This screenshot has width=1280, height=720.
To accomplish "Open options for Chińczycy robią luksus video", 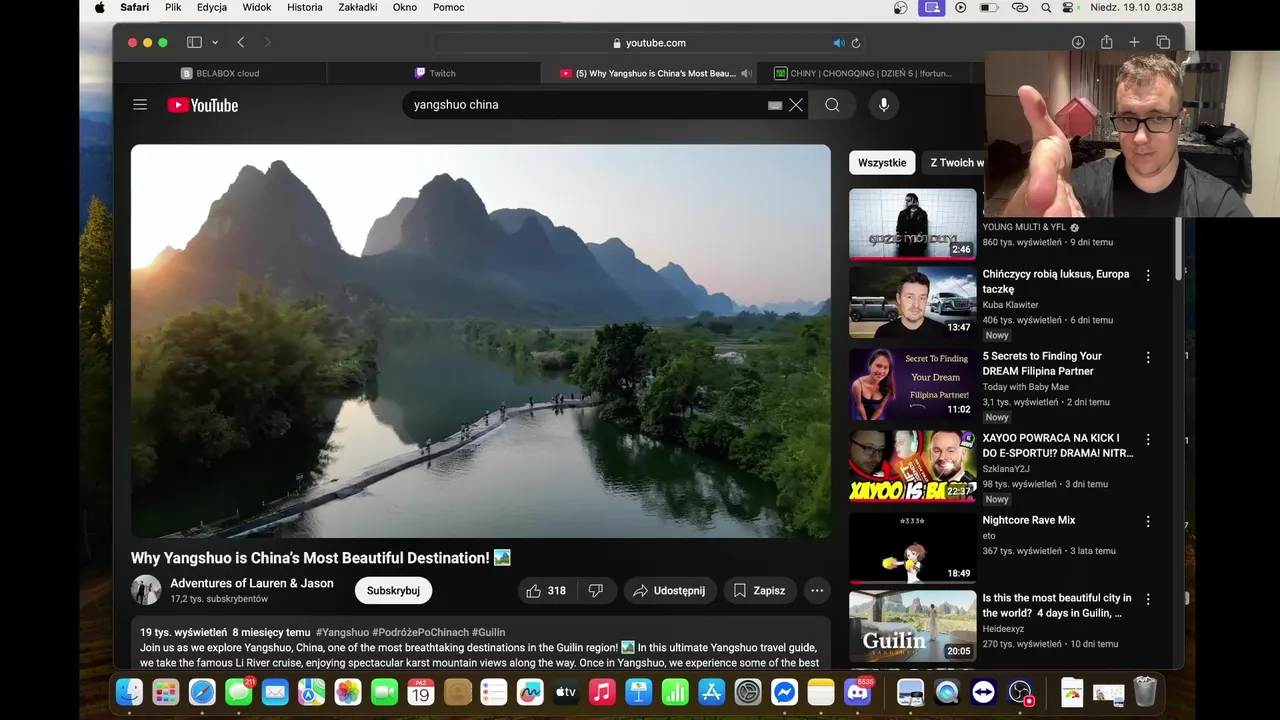I will (1148, 275).
